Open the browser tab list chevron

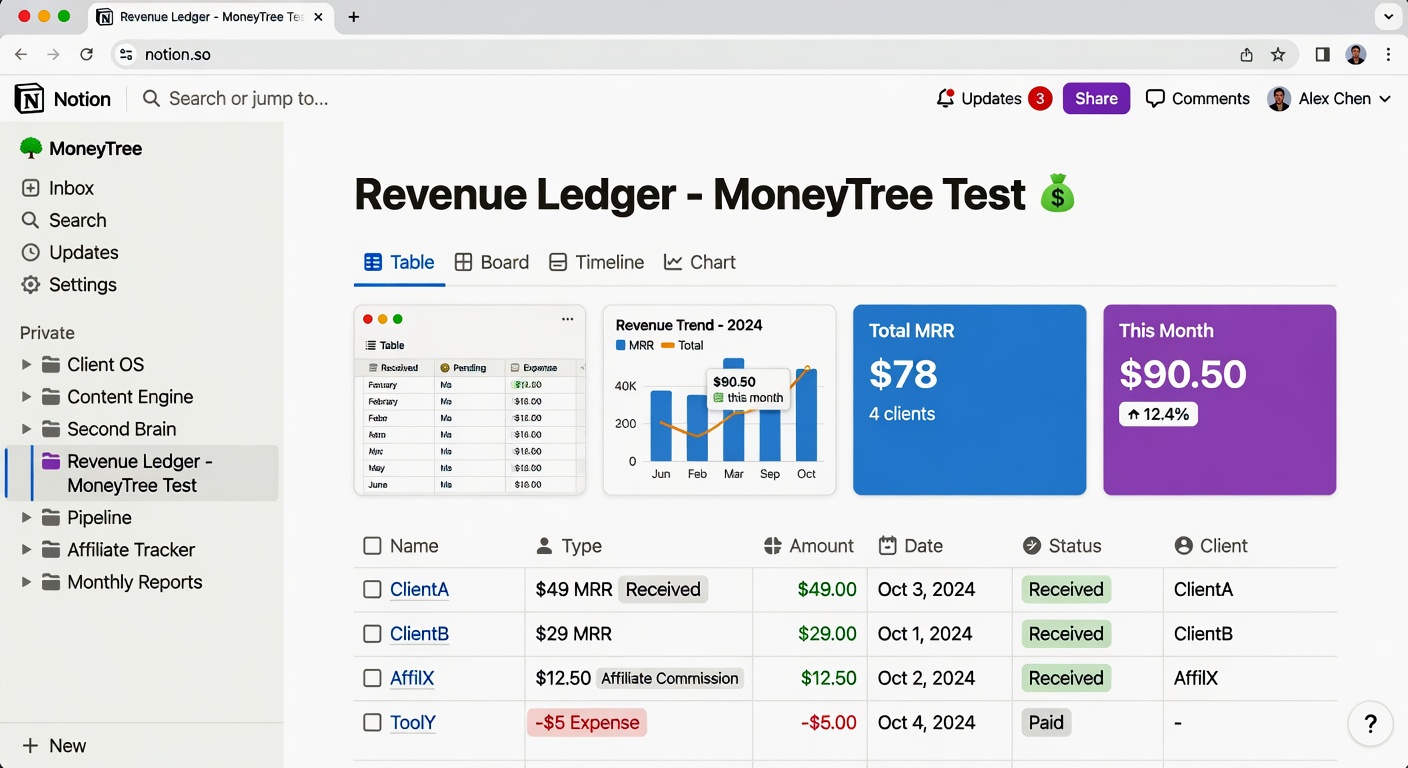1388,17
